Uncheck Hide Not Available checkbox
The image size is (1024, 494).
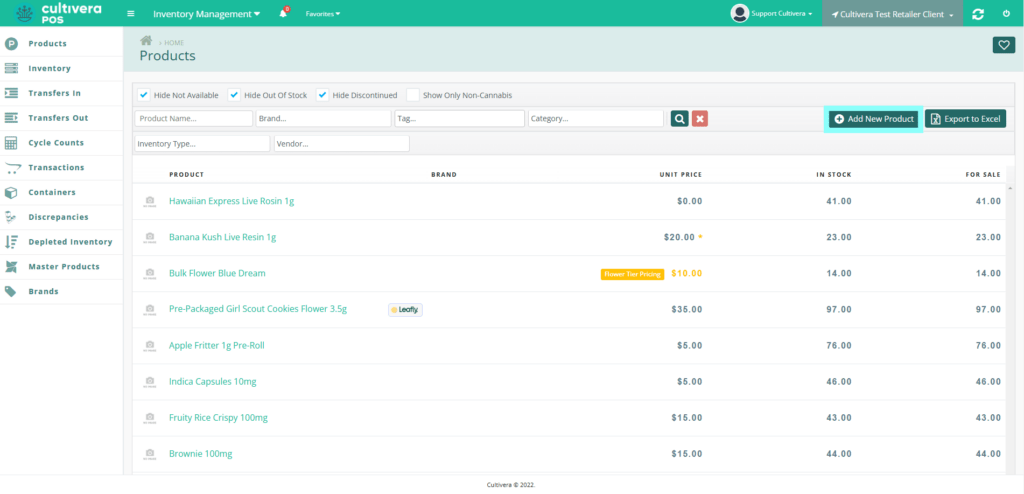[x=144, y=95]
